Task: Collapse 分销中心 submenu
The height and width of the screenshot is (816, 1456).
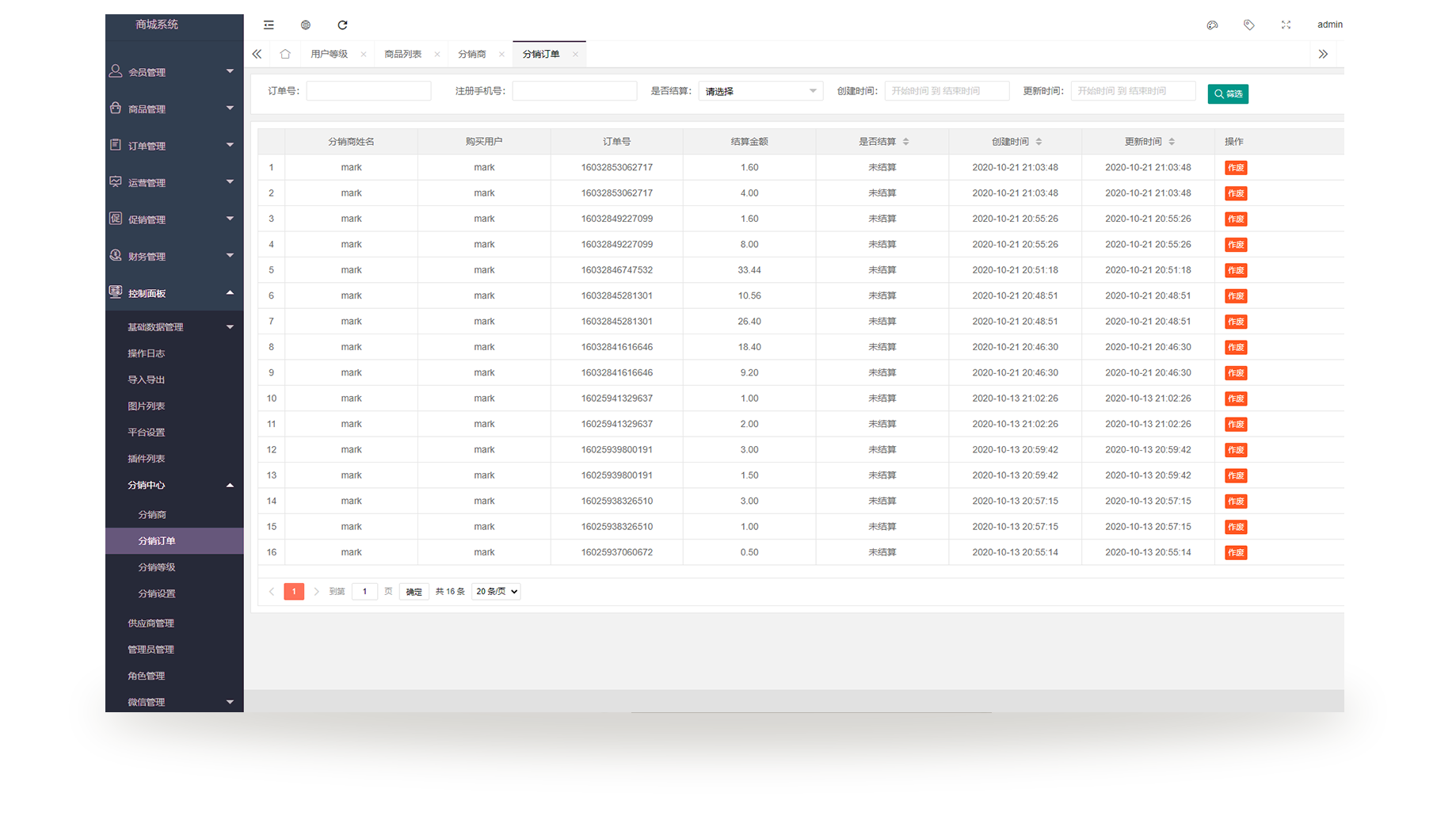Action: 174,485
